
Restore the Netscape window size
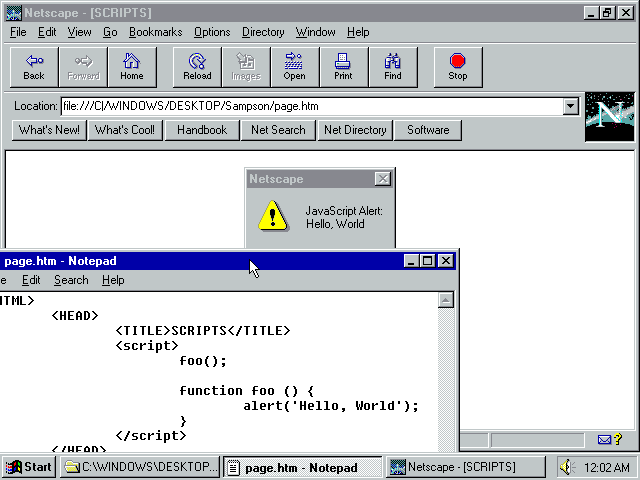coord(607,13)
